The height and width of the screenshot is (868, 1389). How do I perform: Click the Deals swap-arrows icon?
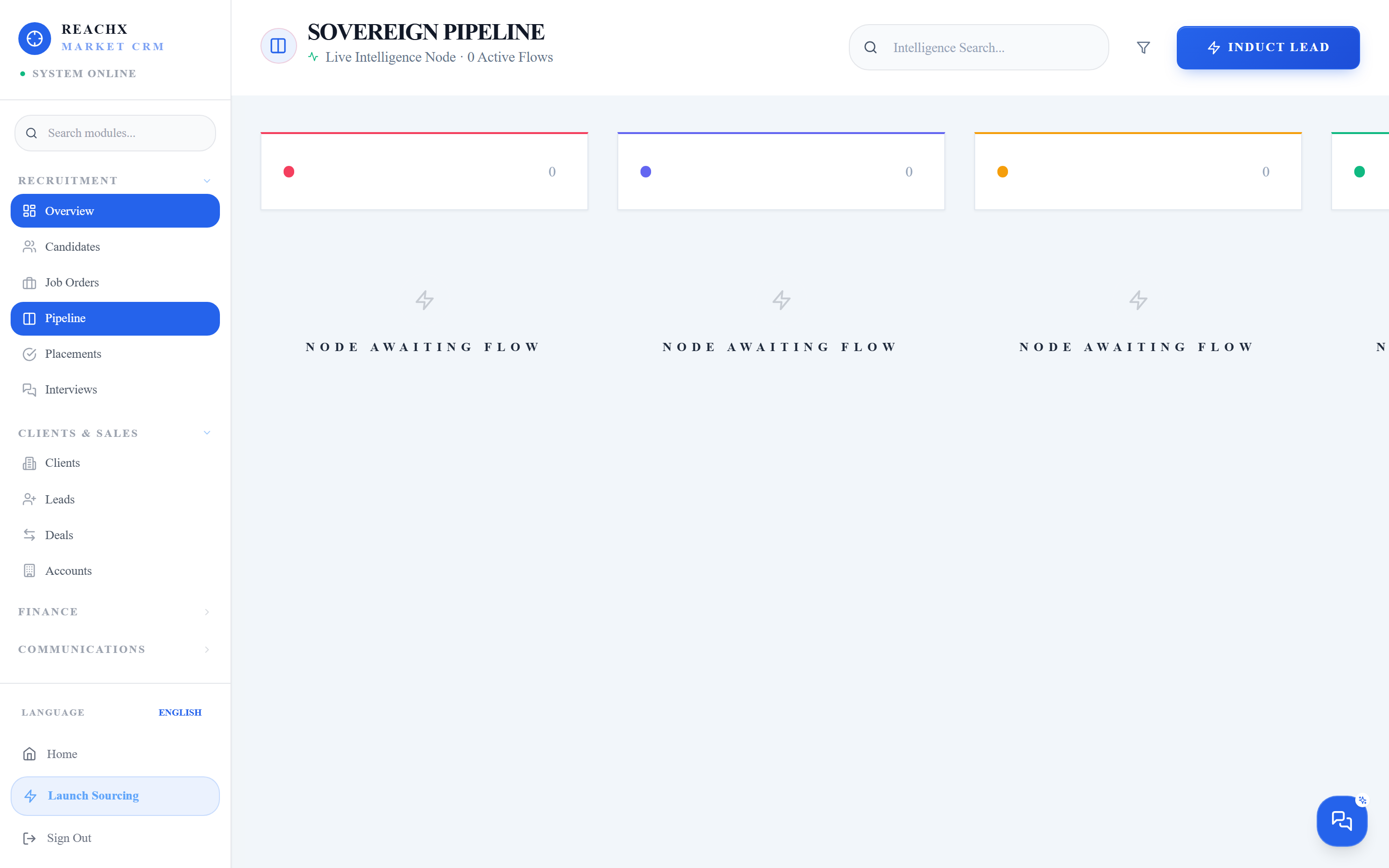pyautogui.click(x=29, y=535)
